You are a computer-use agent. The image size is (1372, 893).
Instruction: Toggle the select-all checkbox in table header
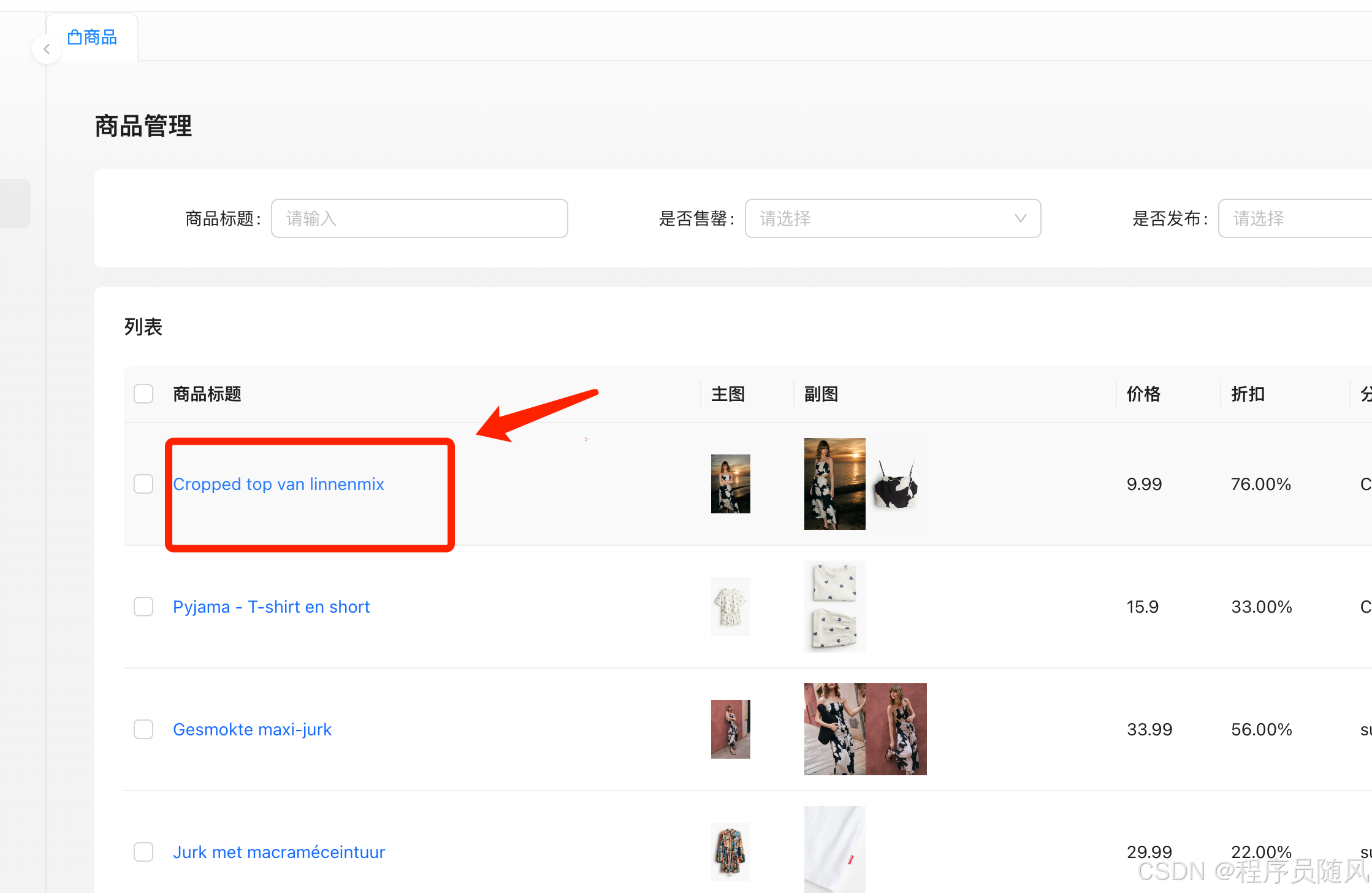point(143,393)
